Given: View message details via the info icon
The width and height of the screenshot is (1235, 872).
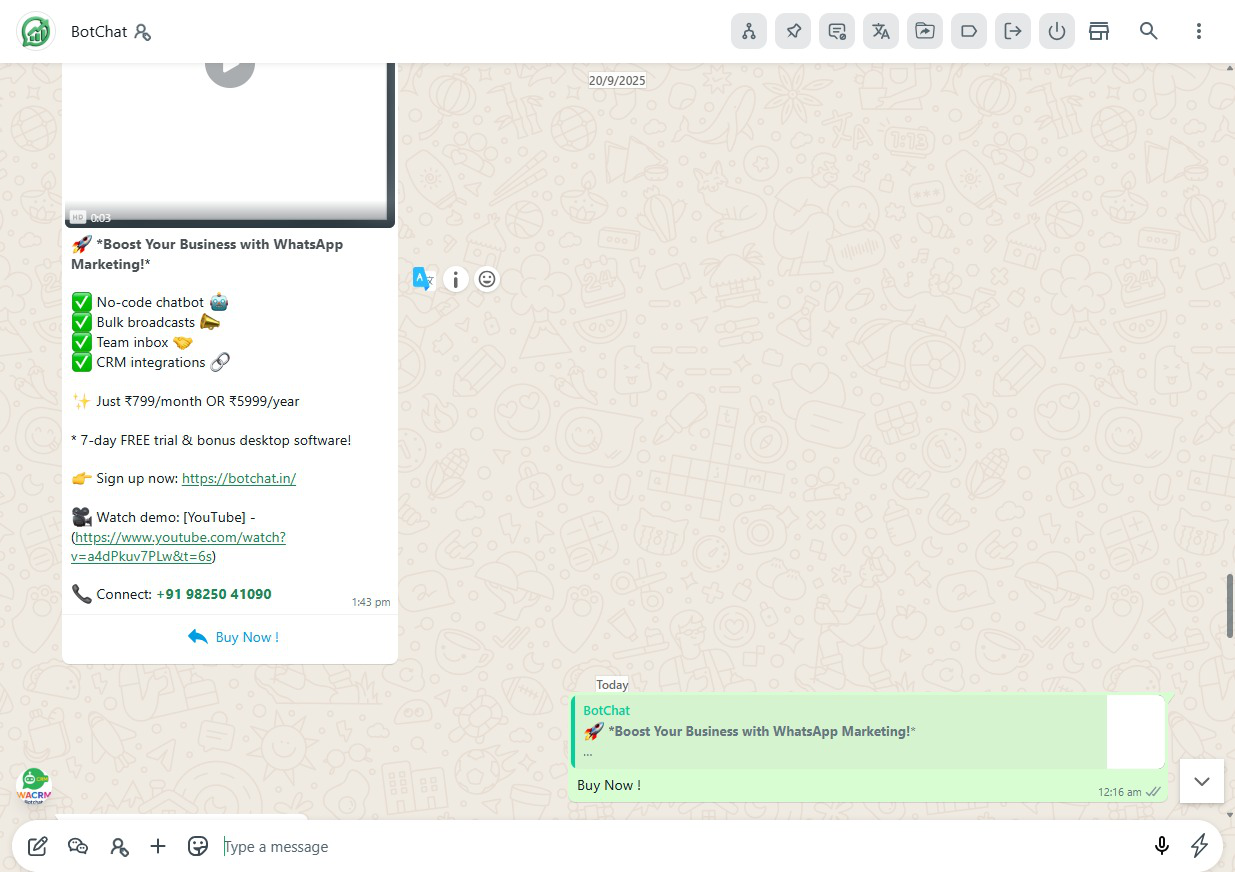Looking at the screenshot, I should (455, 279).
